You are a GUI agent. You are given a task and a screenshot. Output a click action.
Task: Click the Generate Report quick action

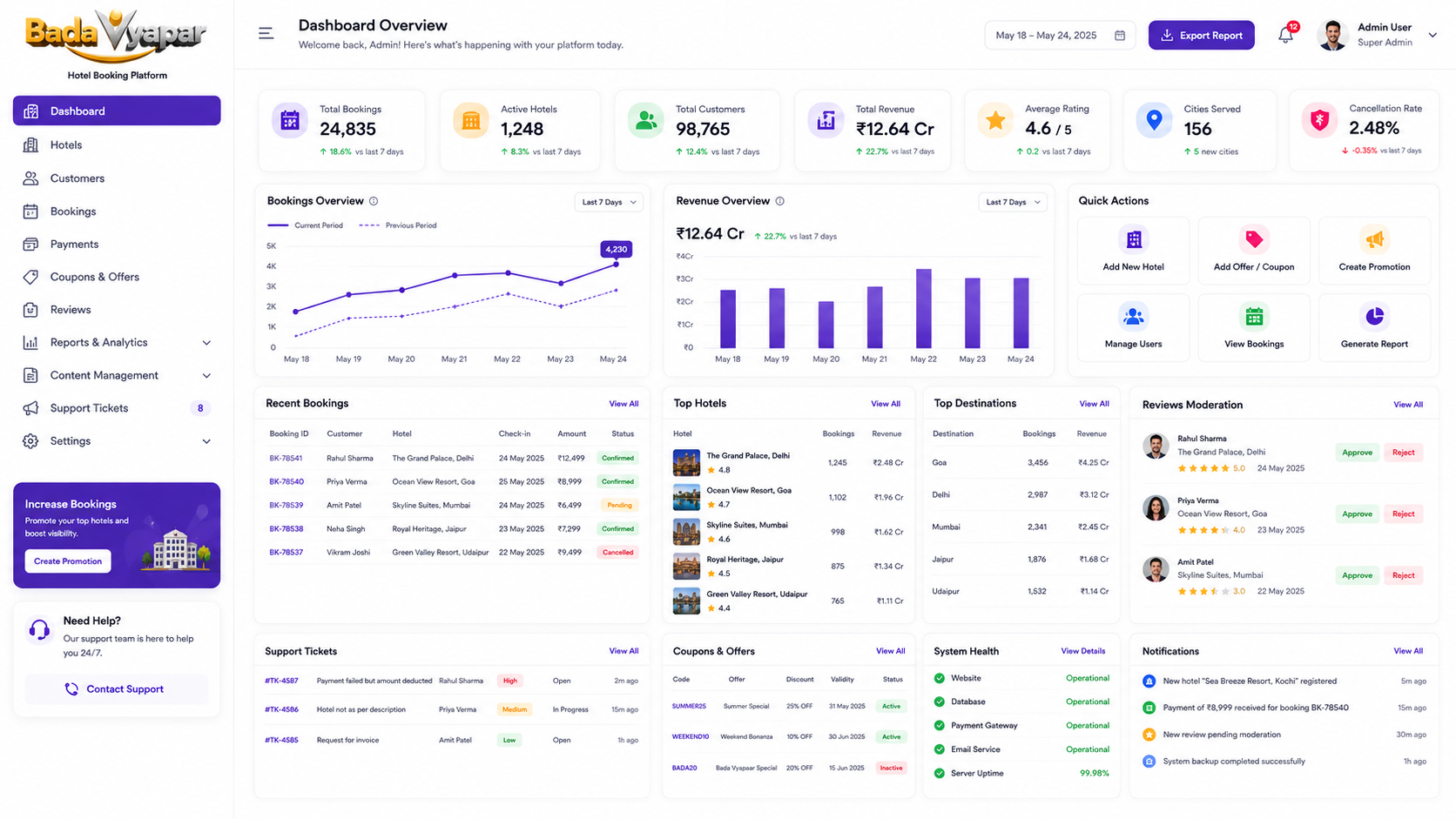1374,327
